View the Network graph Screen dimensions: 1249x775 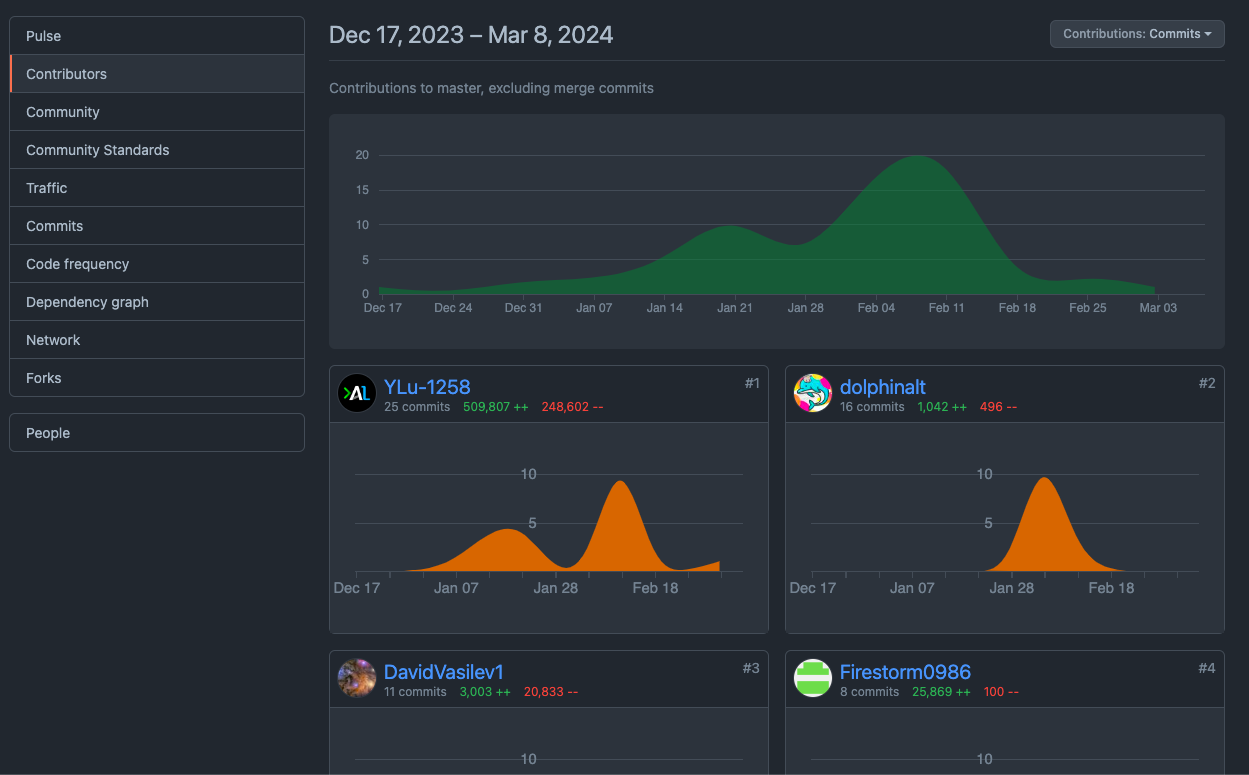[x=157, y=340]
